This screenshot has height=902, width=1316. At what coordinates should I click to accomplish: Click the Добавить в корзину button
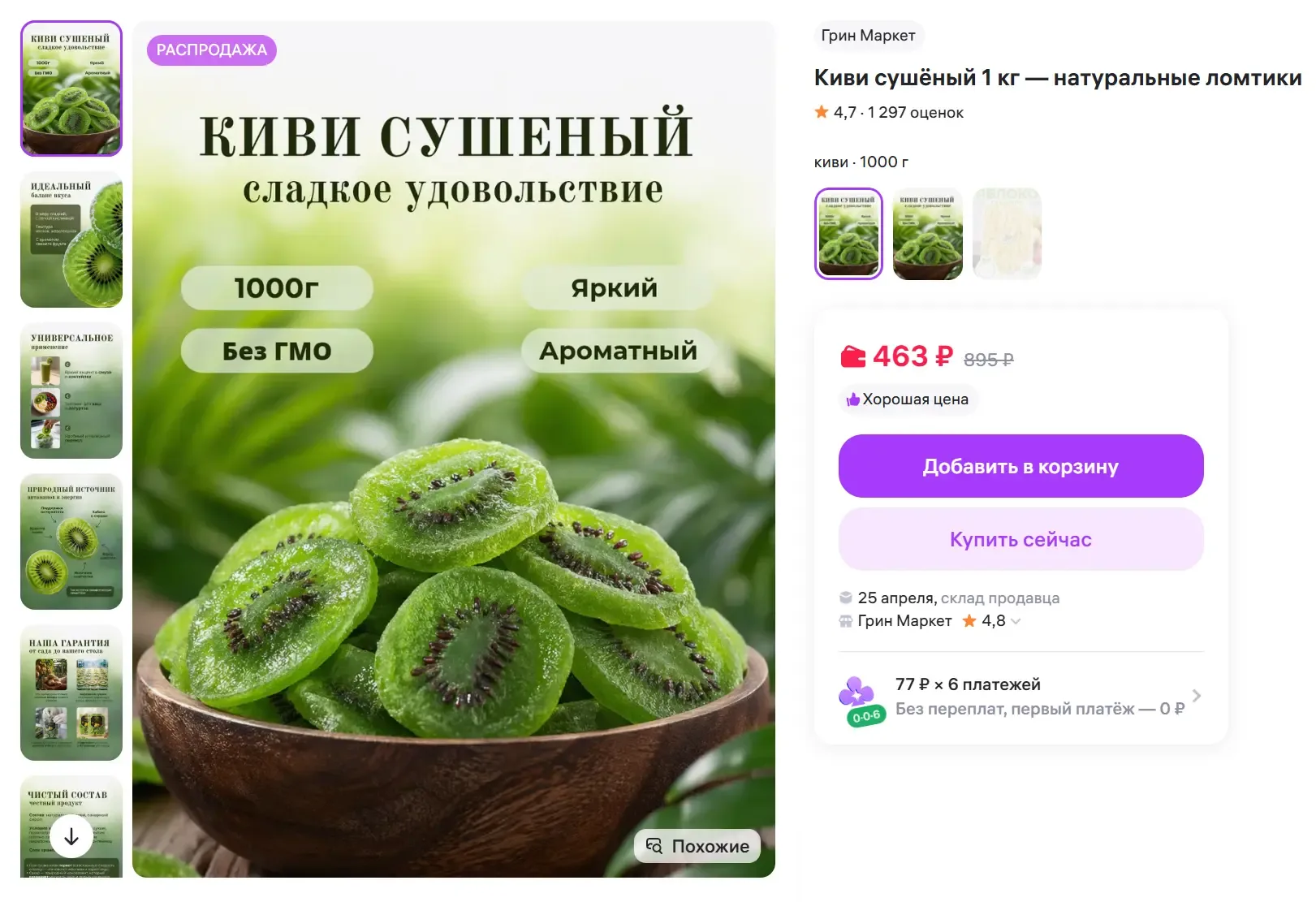pos(1020,466)
